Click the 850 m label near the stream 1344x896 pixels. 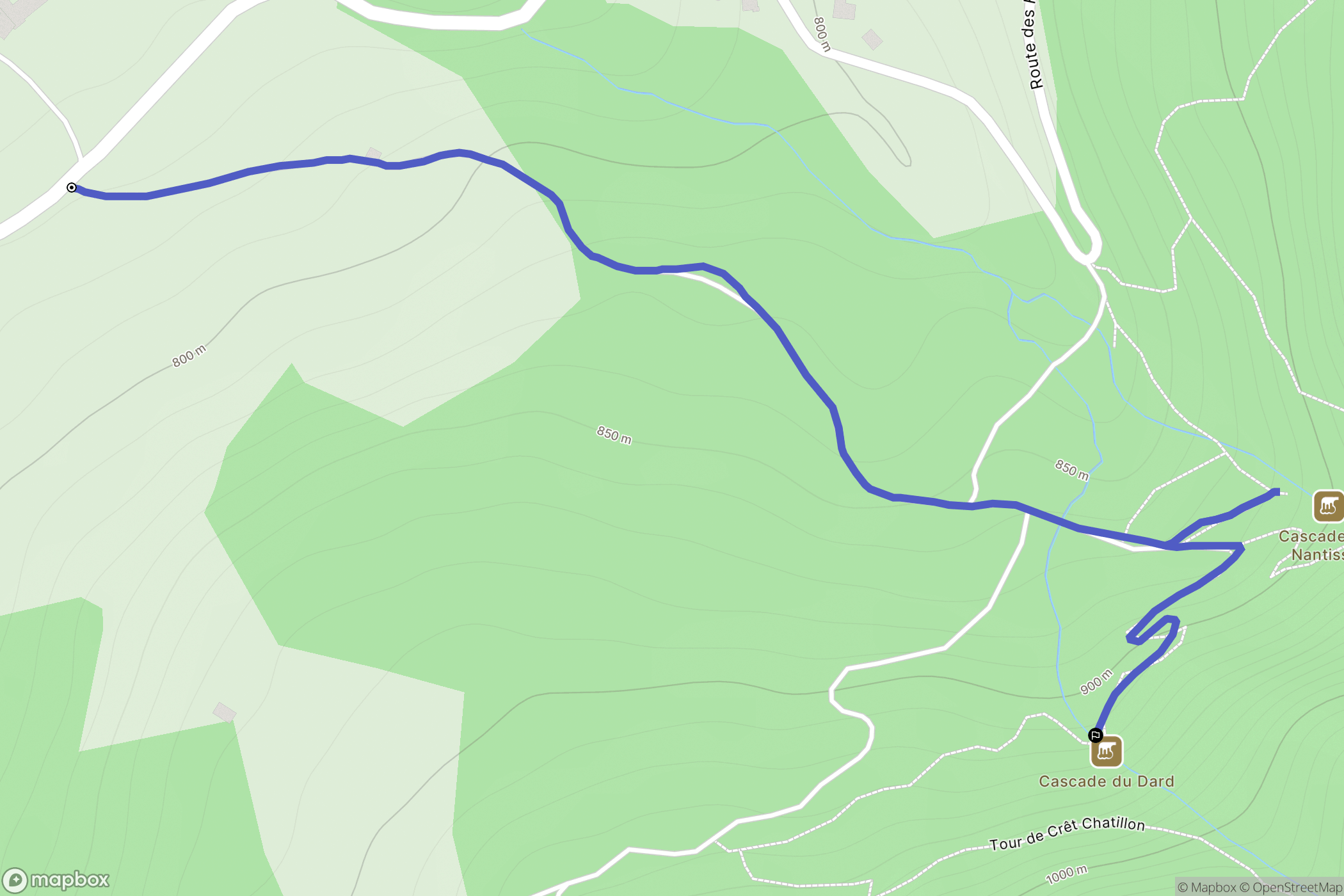(1072, 470)
